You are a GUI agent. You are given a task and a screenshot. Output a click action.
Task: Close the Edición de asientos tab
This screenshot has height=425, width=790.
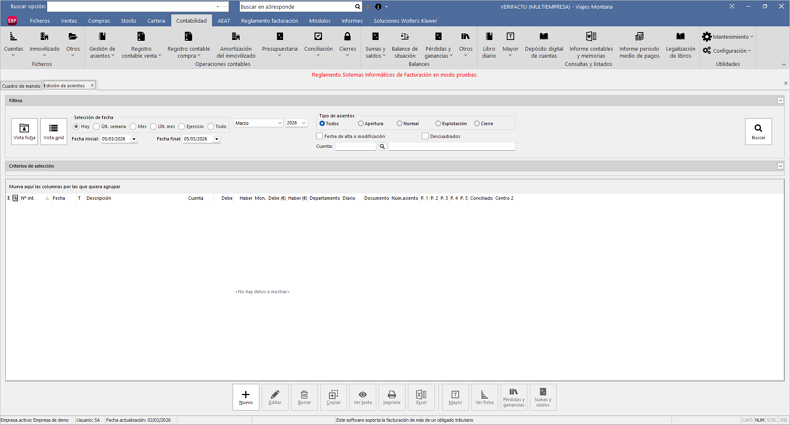click(92, 86)
